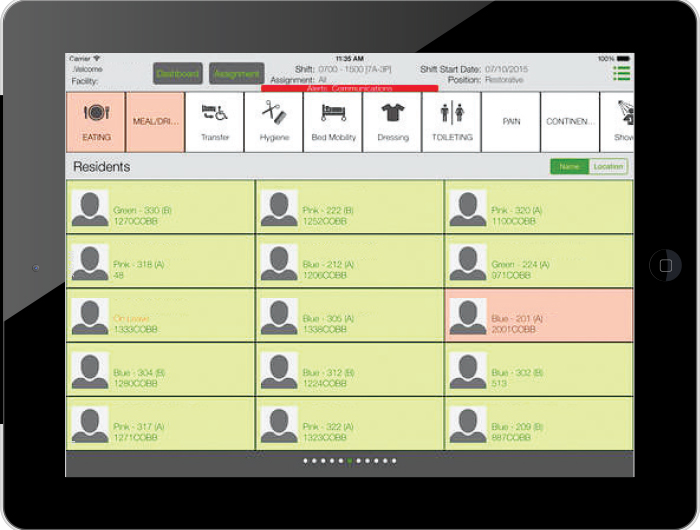700x530 pixels.
Task: Click the Shift Start Date value 07/10/2015
Action: (x=506, y=69)
